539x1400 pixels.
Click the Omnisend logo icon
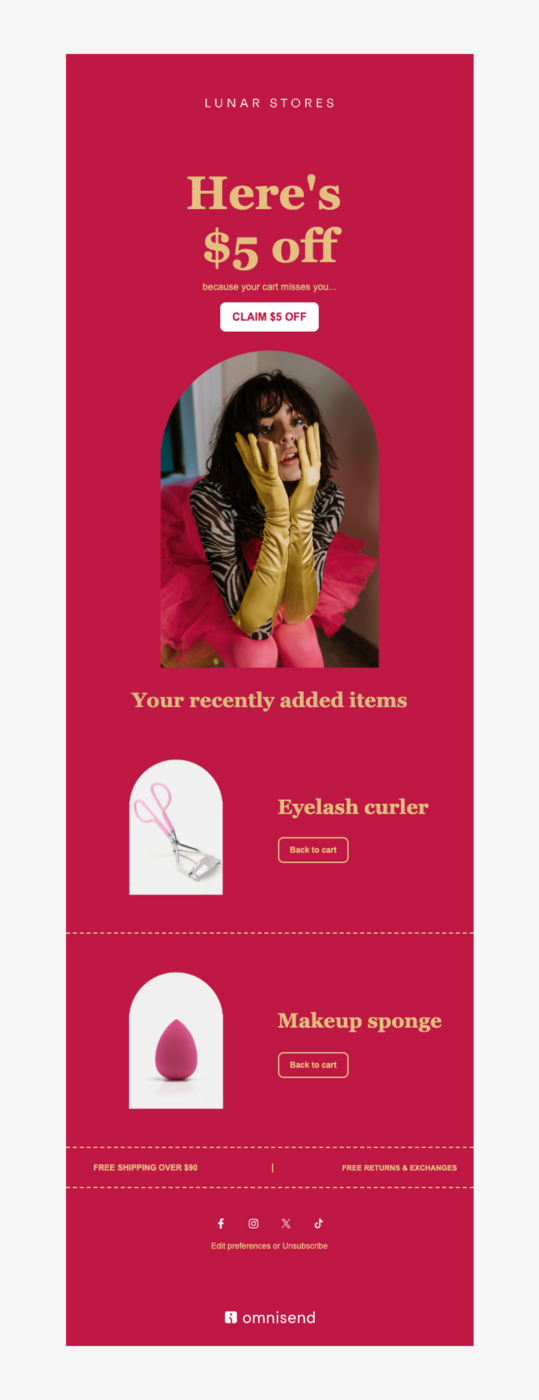(231, 1317)
